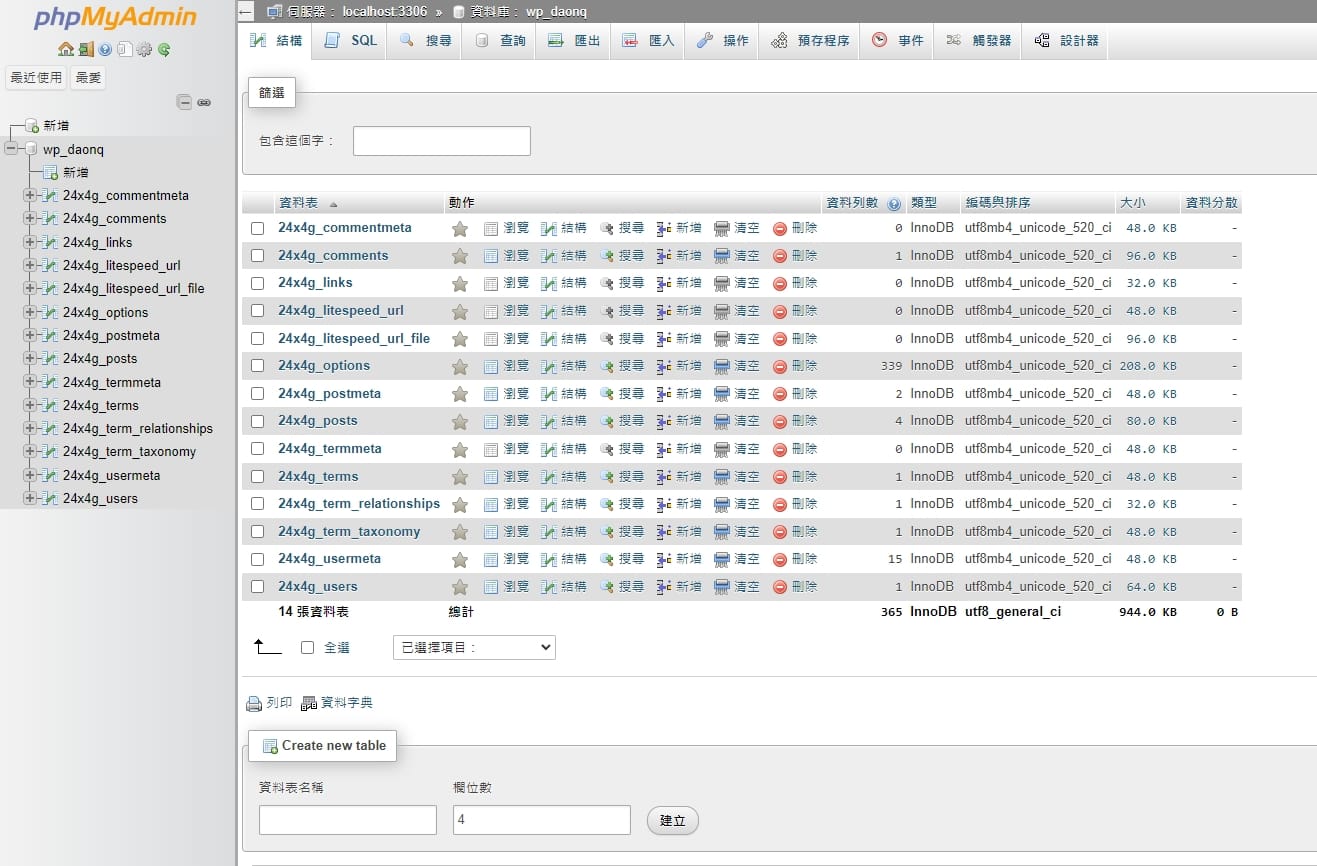Viewport: 1317px width, 866px height.
Task: Check the checkbox beside 24x4g_users
Action: coord(257,587)
